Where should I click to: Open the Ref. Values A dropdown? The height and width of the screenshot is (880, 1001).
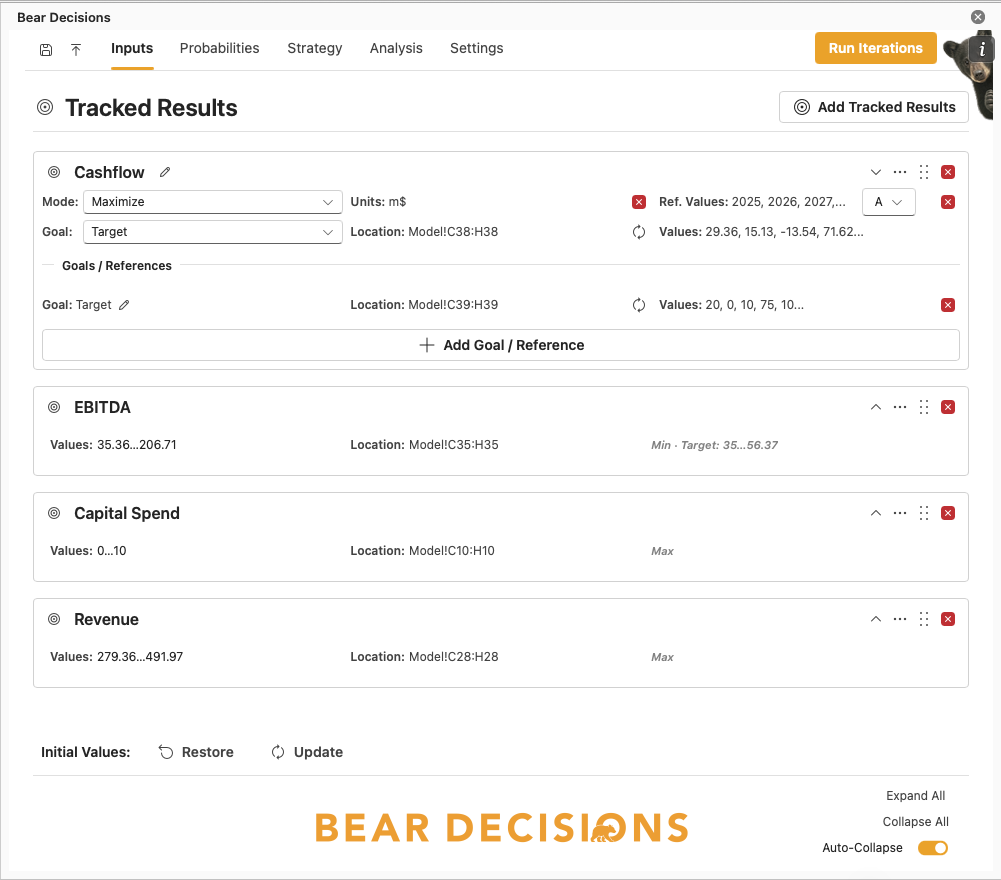[889, 202]
